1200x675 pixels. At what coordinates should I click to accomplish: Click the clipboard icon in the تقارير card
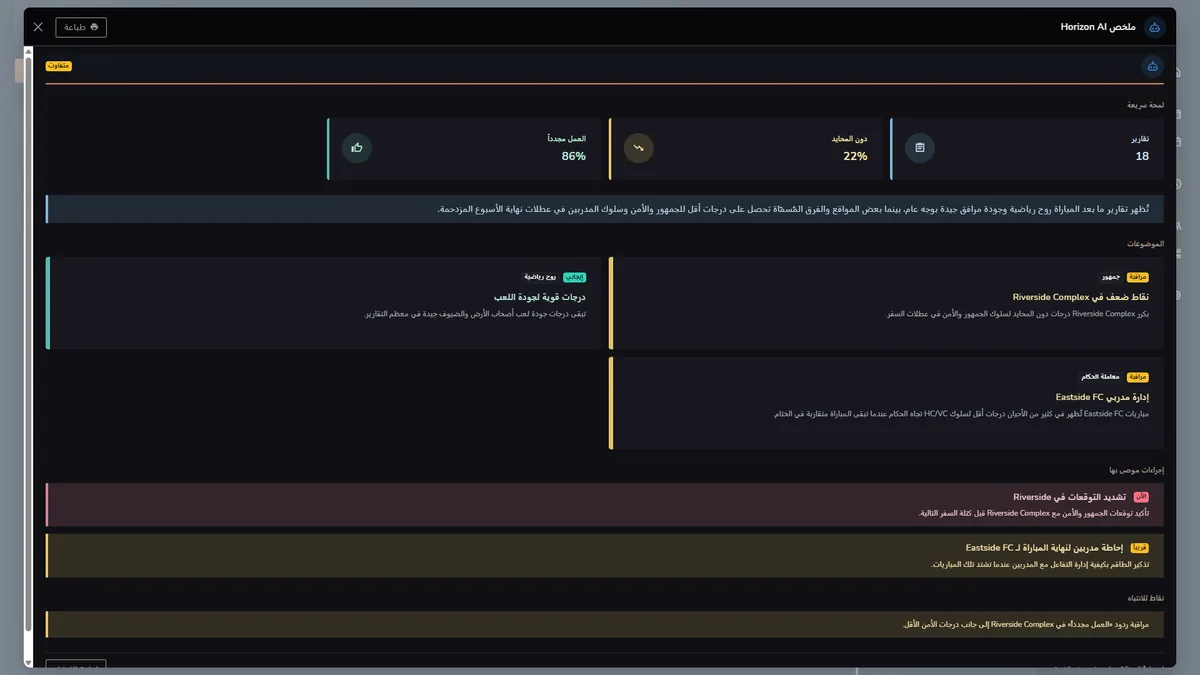[x=920, y=148]
